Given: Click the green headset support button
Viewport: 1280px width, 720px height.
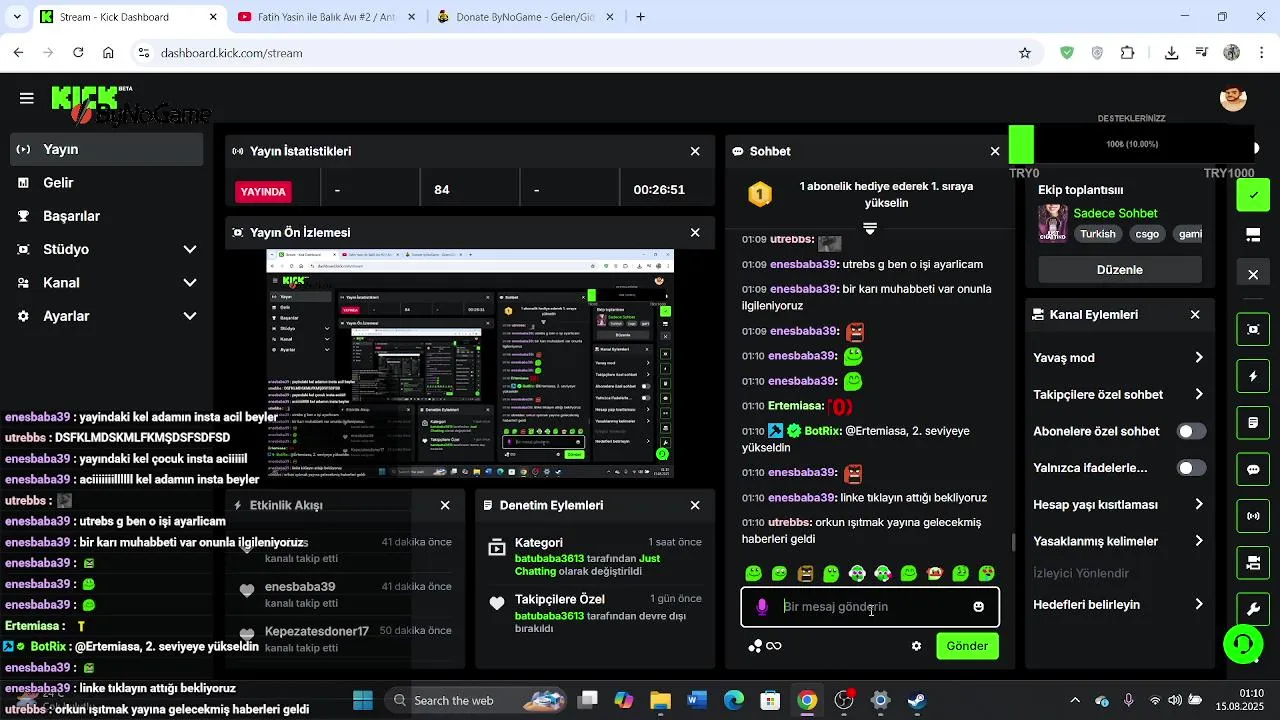Looking at the screenshot, I should [1243, 644].
